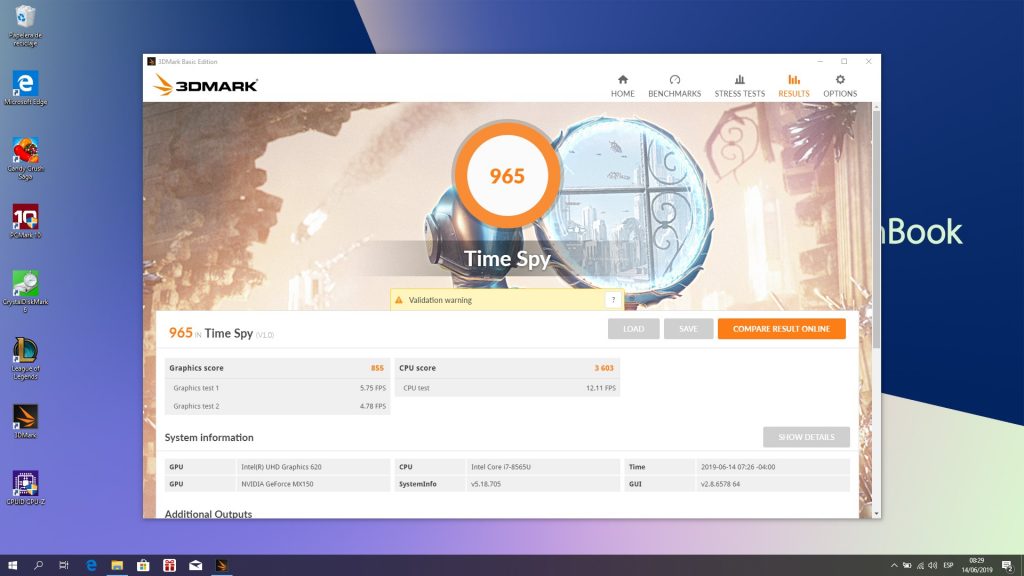Open the Stress Tests section
Screen dimensions: 1024x576
tap(739, 86)
